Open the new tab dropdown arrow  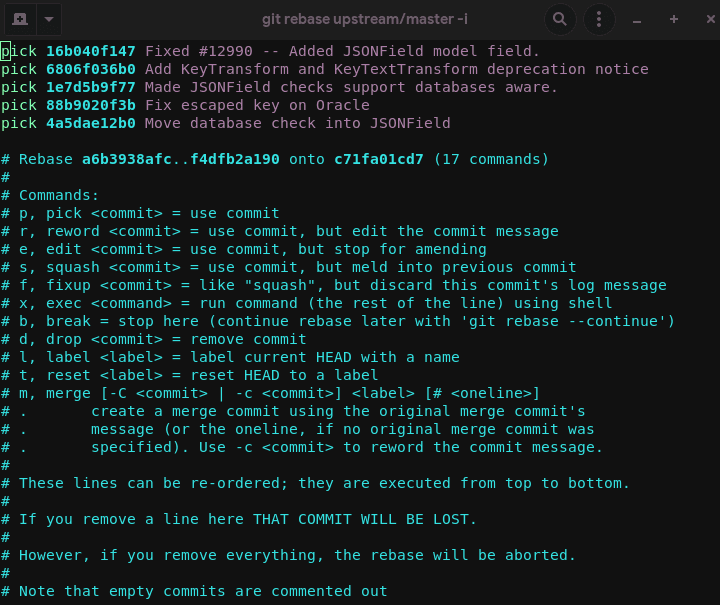click(x=49, y=19)
